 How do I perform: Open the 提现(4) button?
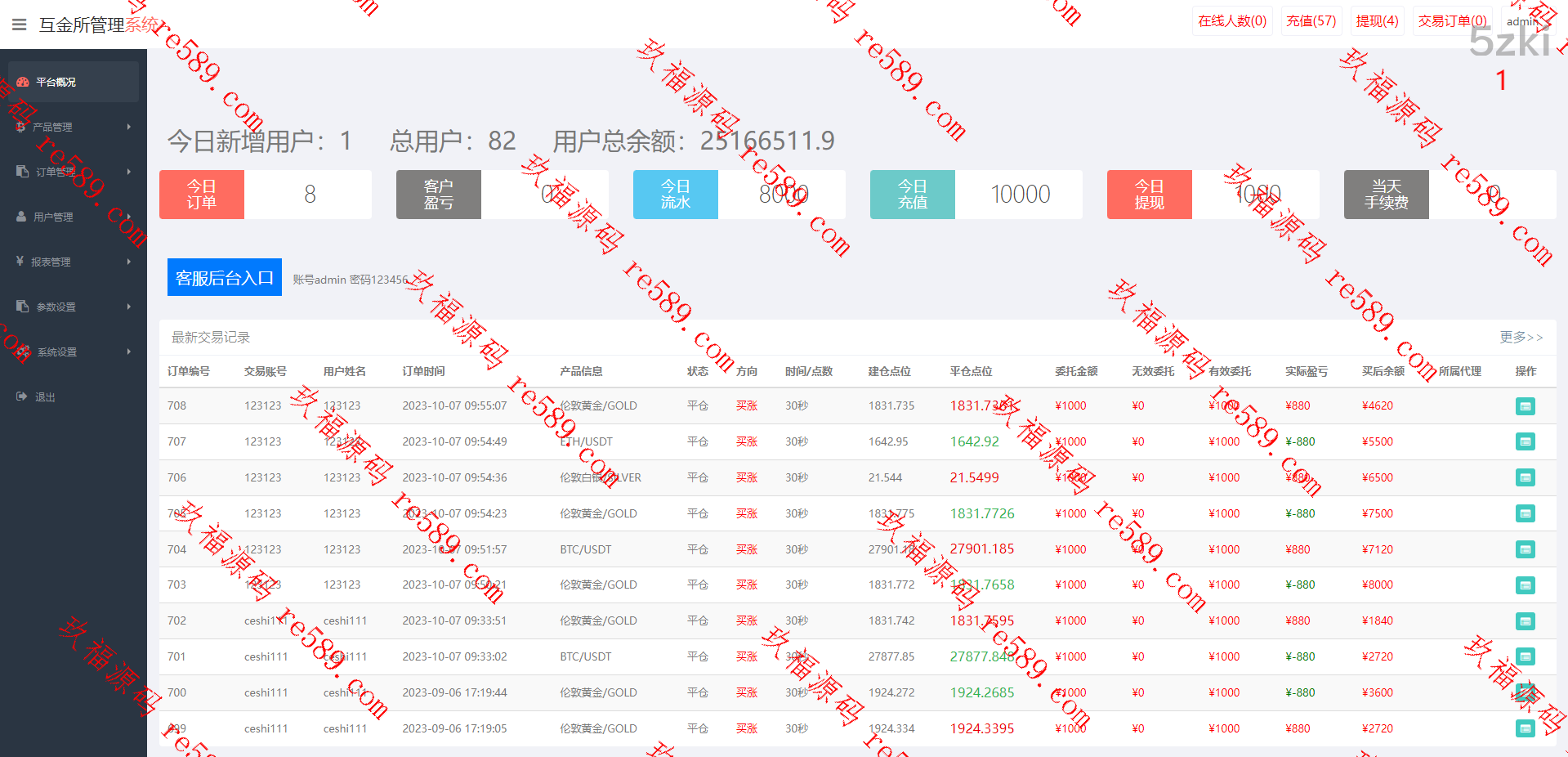[1377, 21]
